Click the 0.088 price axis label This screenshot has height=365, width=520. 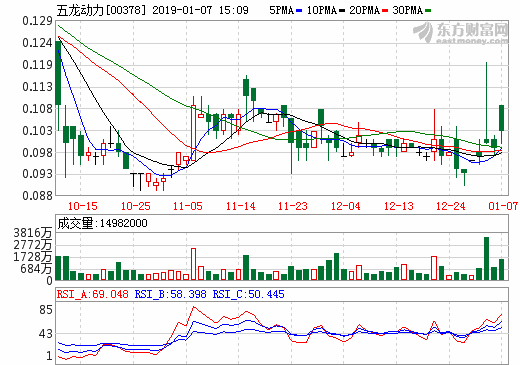click(37, 195)
